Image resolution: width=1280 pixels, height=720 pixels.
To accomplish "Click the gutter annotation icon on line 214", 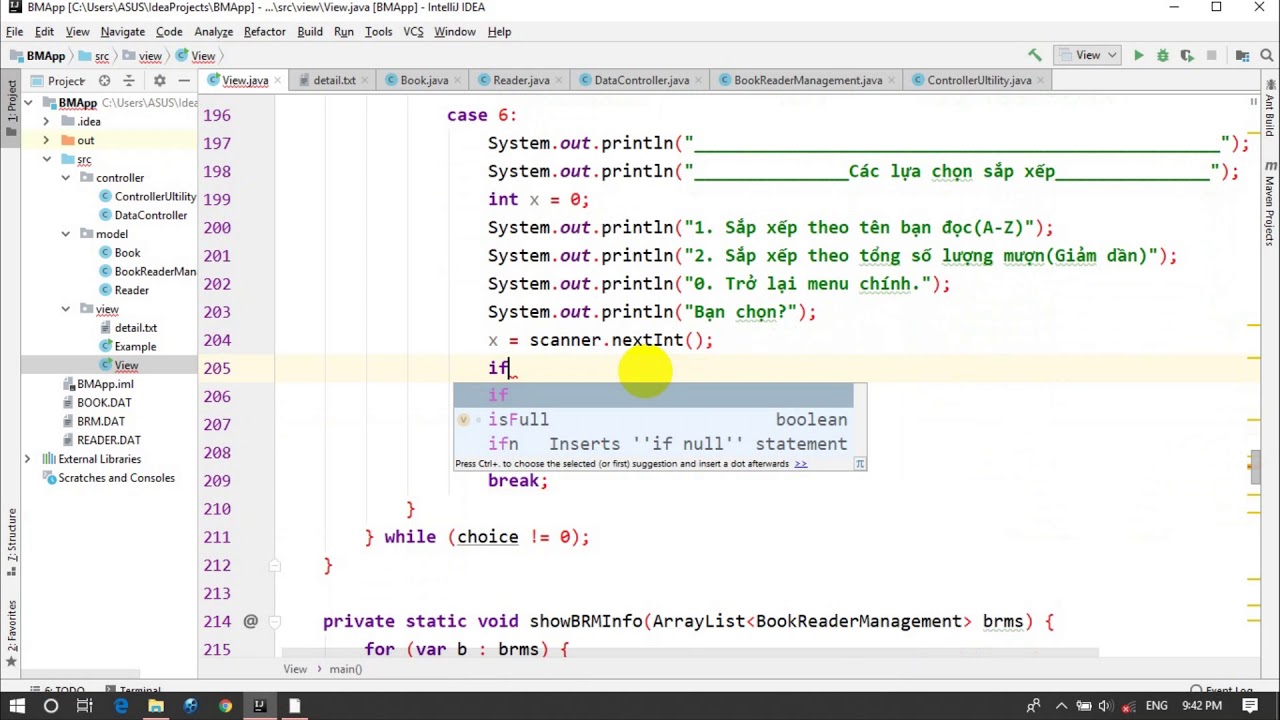I will (250, 621).
